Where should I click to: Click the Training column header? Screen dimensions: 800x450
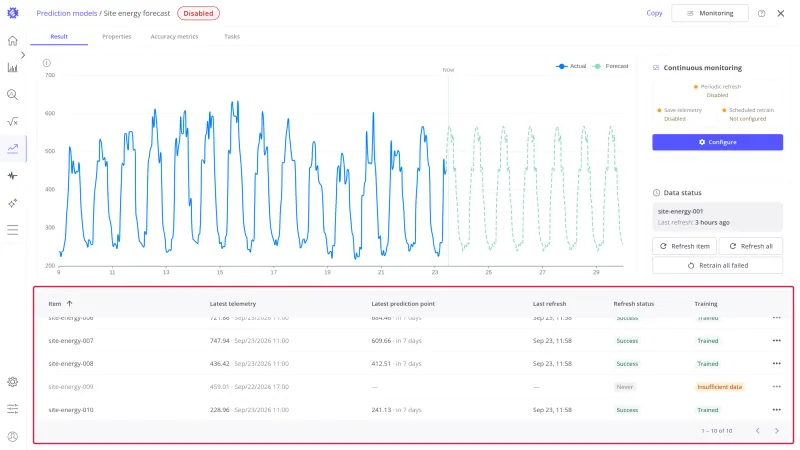(706, 304)
